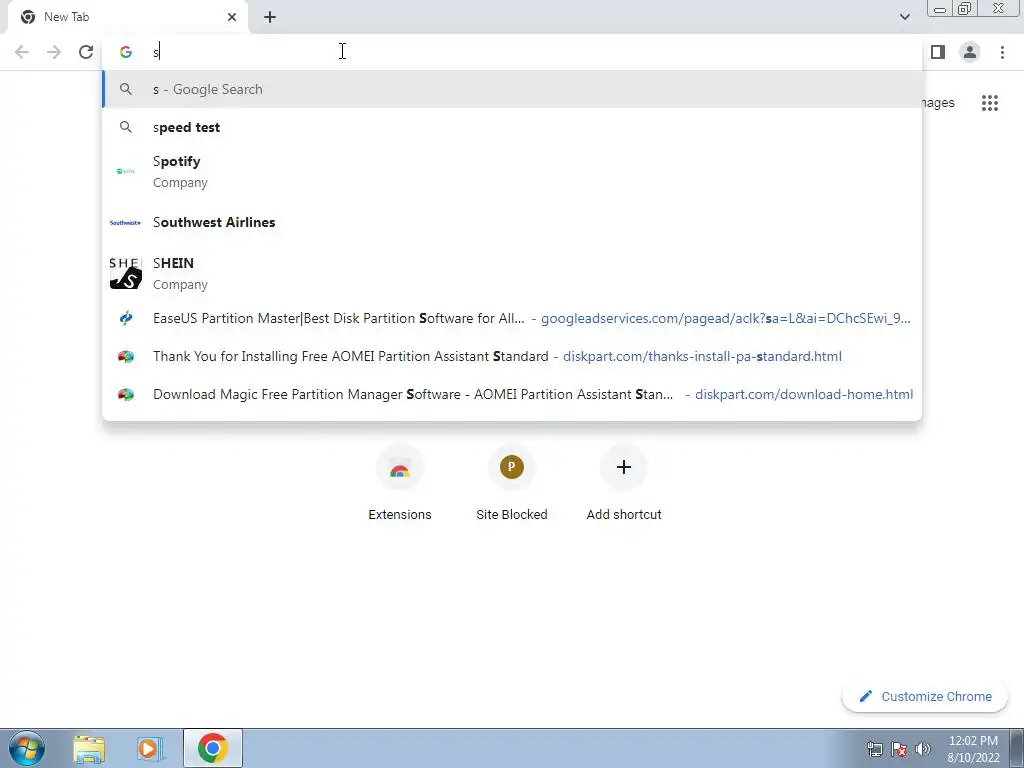Click the Customize Chrome button
Screen dimensions: 1024x768
(x=925, y=697)
